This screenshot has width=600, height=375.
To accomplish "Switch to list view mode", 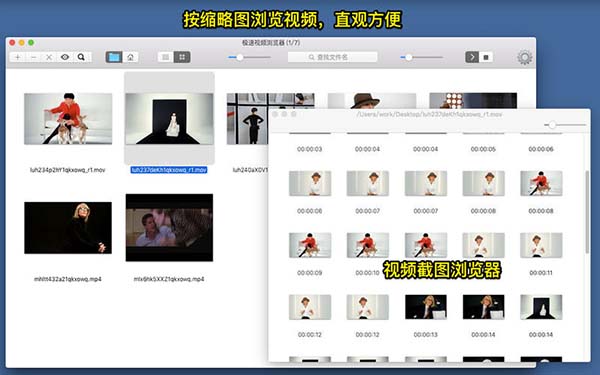I will pyautogui.click(x=166, y=57).
